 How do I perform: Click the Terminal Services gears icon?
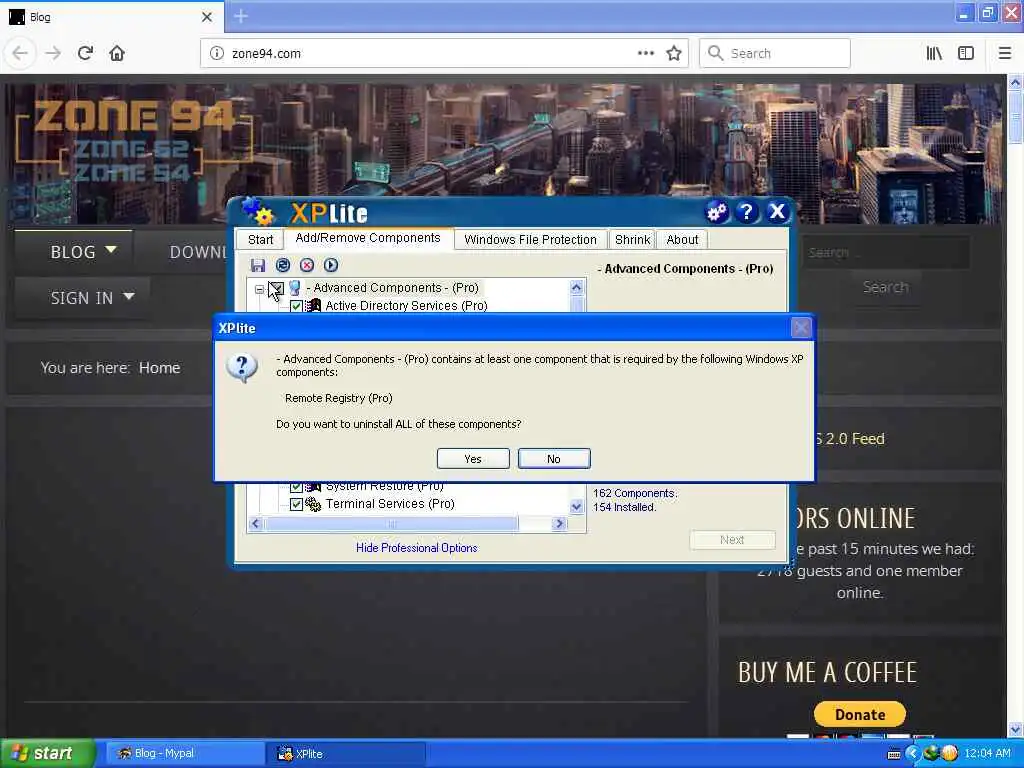tap(313, 504)
